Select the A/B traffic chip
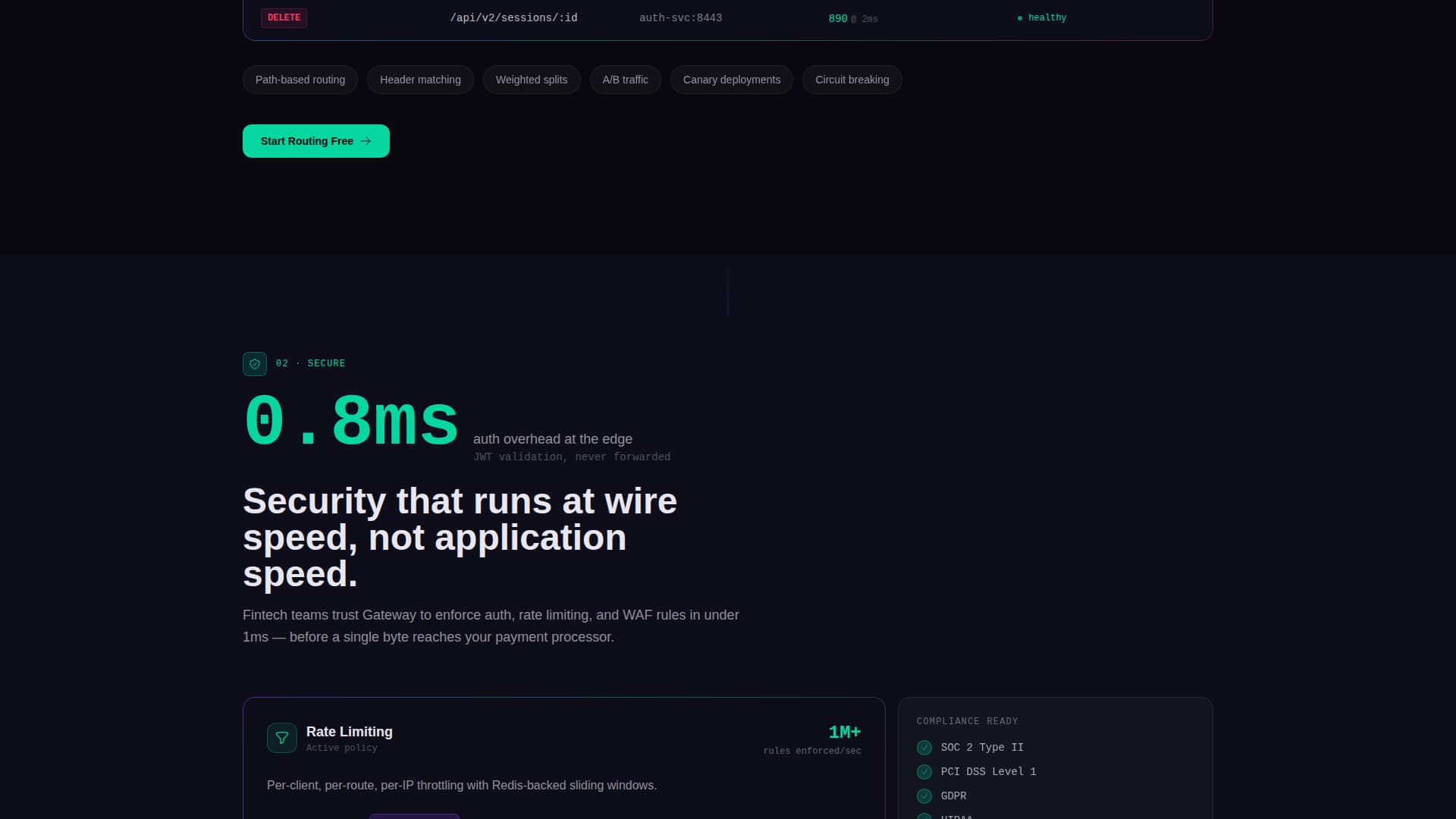Screen dimensions: 1456x819 (625, 80)
